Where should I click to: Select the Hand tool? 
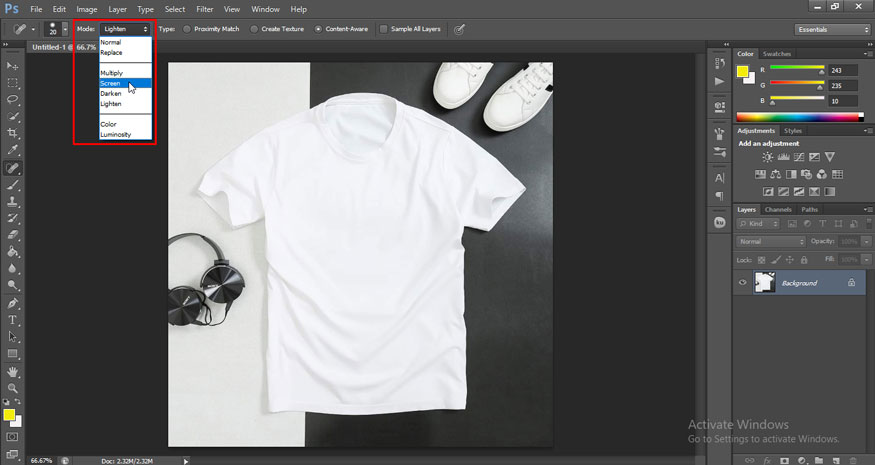13,371
